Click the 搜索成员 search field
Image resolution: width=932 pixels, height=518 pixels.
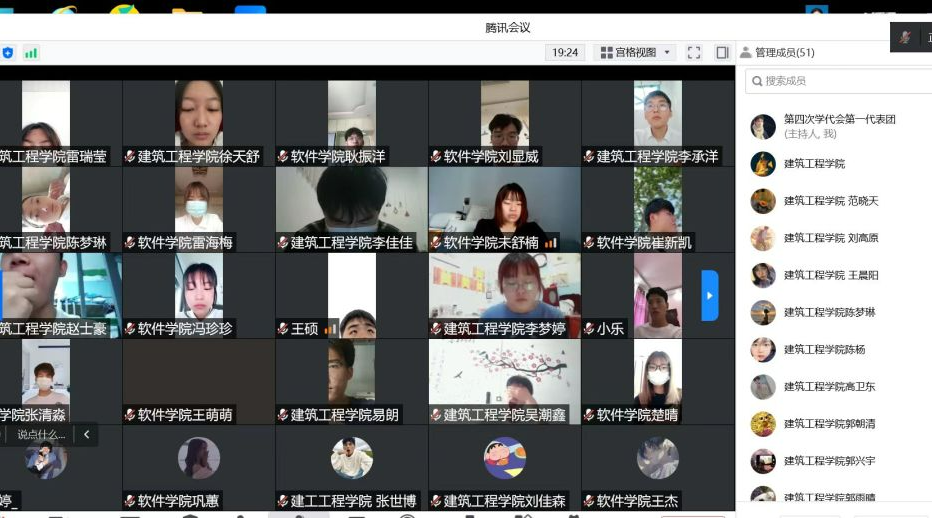(840, 81)
